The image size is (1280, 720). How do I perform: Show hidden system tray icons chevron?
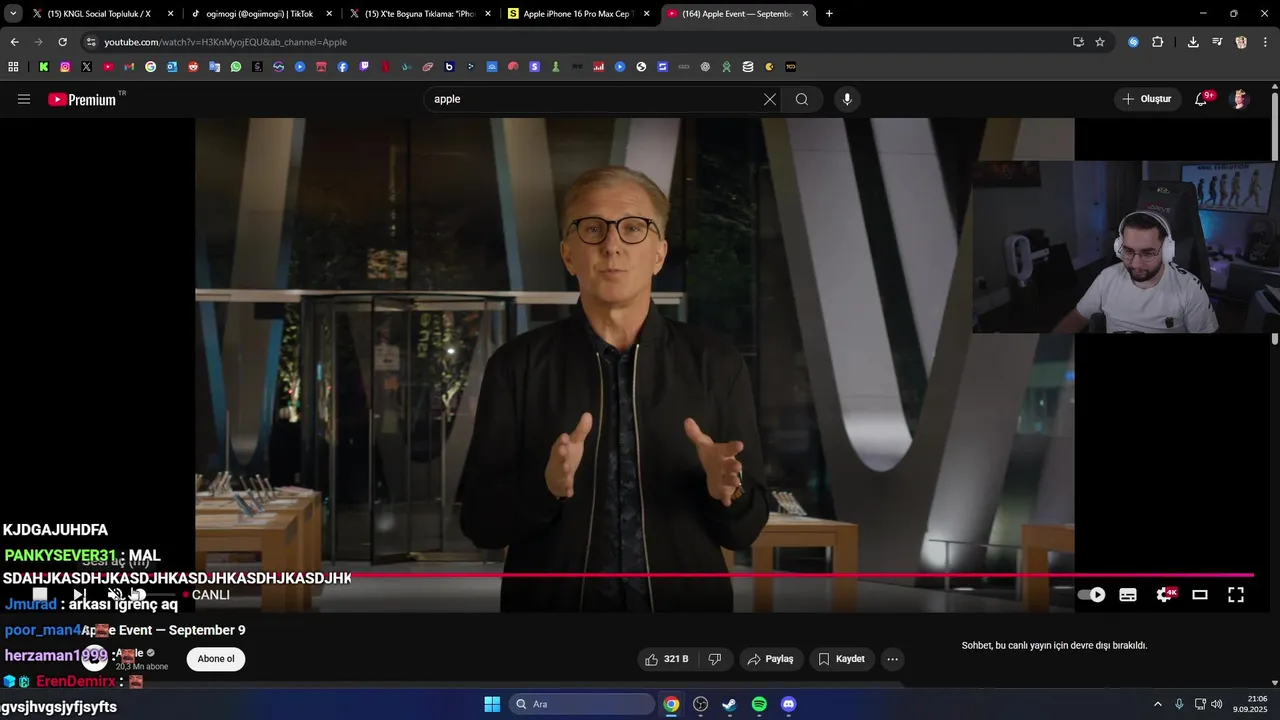(x=1158, y=704)
